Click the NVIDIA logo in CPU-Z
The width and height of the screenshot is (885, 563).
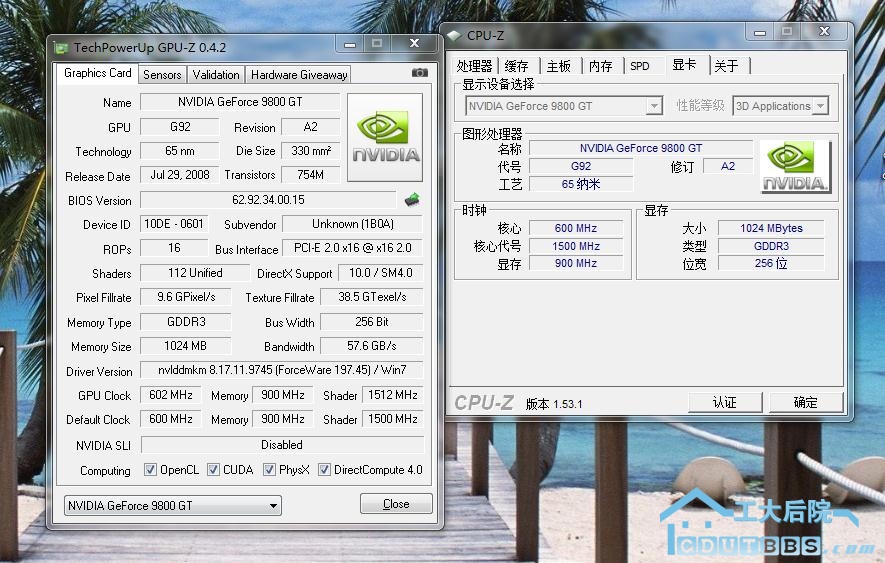point(795,167)
